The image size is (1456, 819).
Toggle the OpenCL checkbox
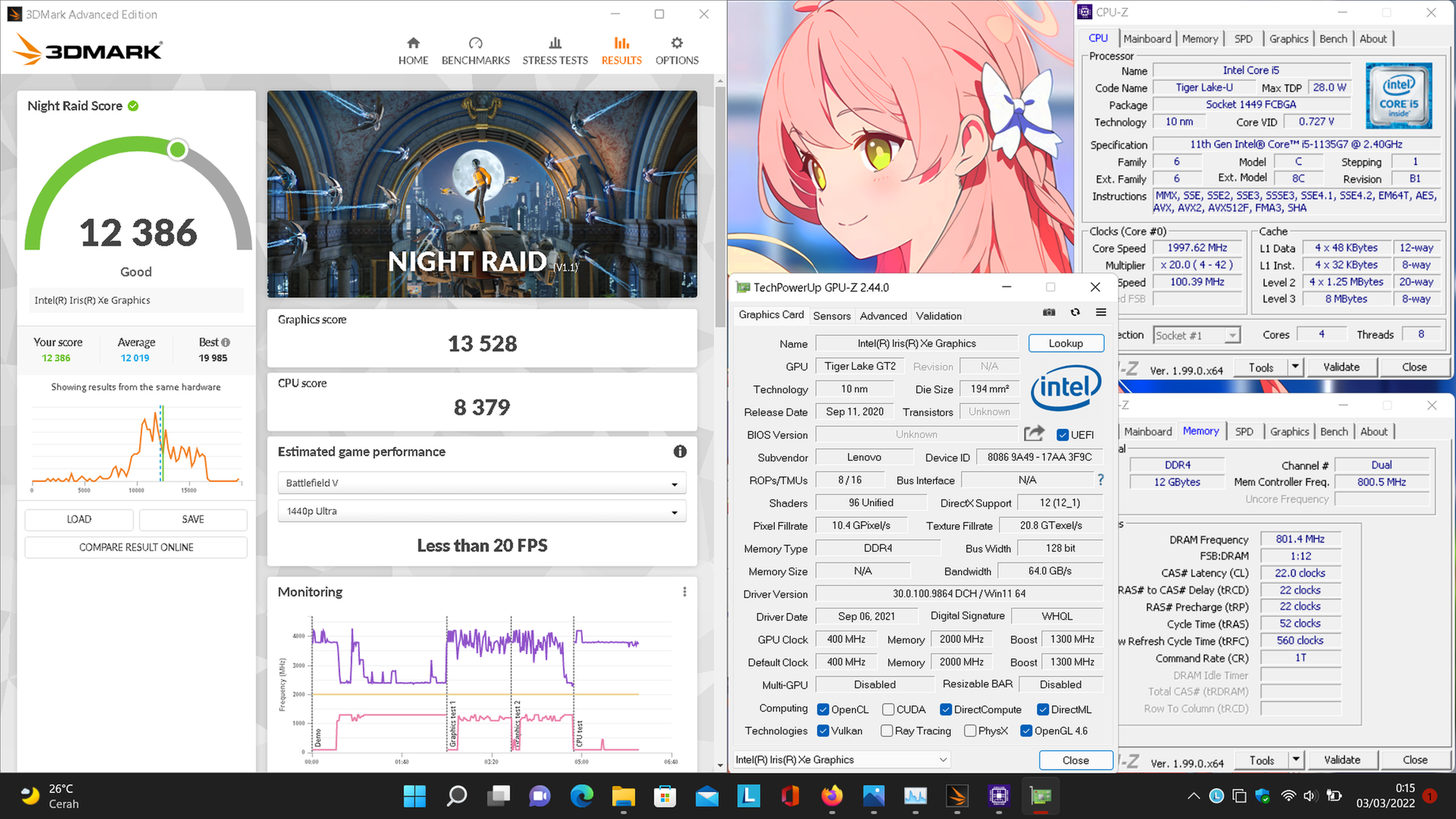(823, 710)
